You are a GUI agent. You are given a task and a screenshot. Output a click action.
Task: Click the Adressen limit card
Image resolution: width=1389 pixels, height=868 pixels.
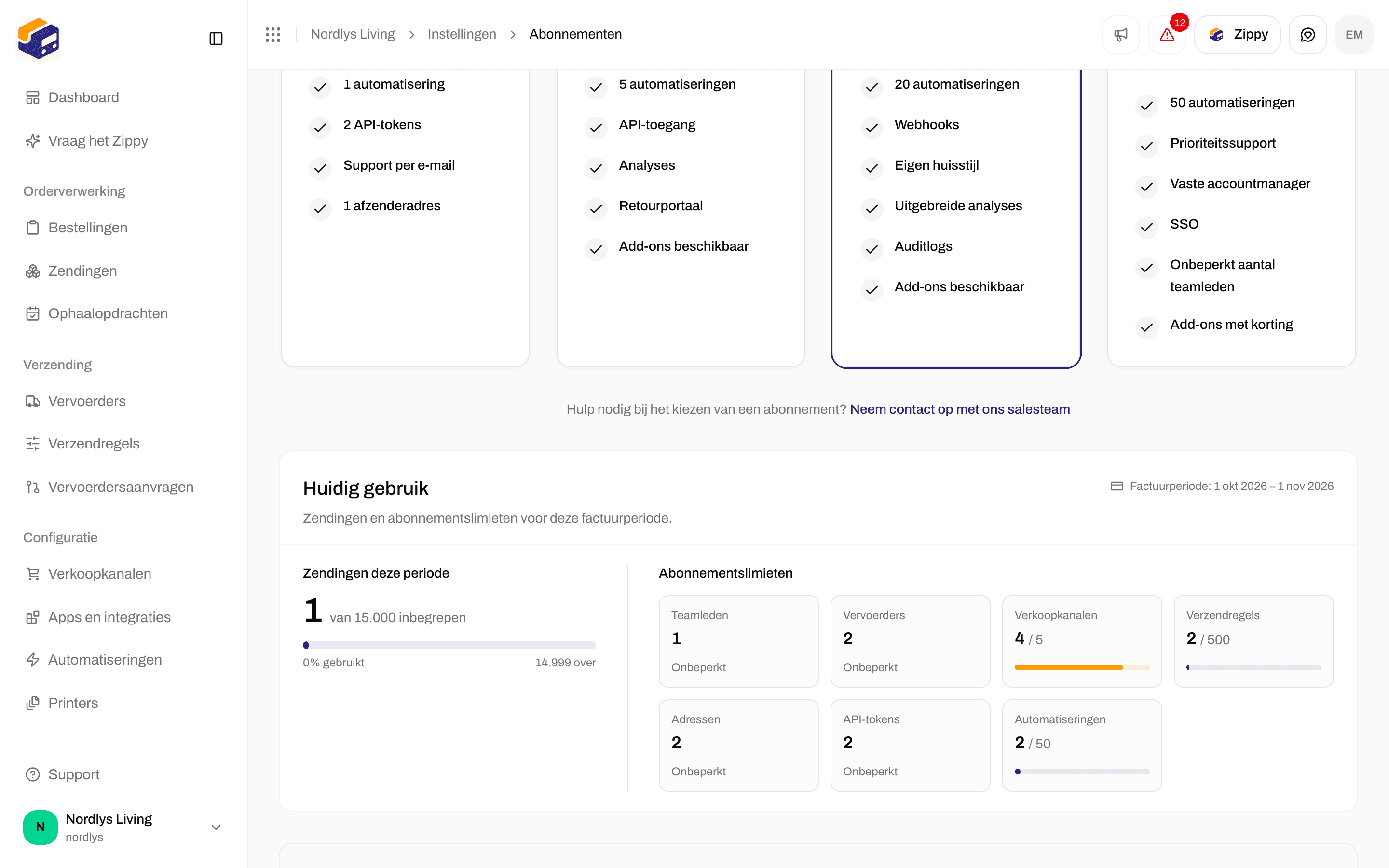pos(739,745)
